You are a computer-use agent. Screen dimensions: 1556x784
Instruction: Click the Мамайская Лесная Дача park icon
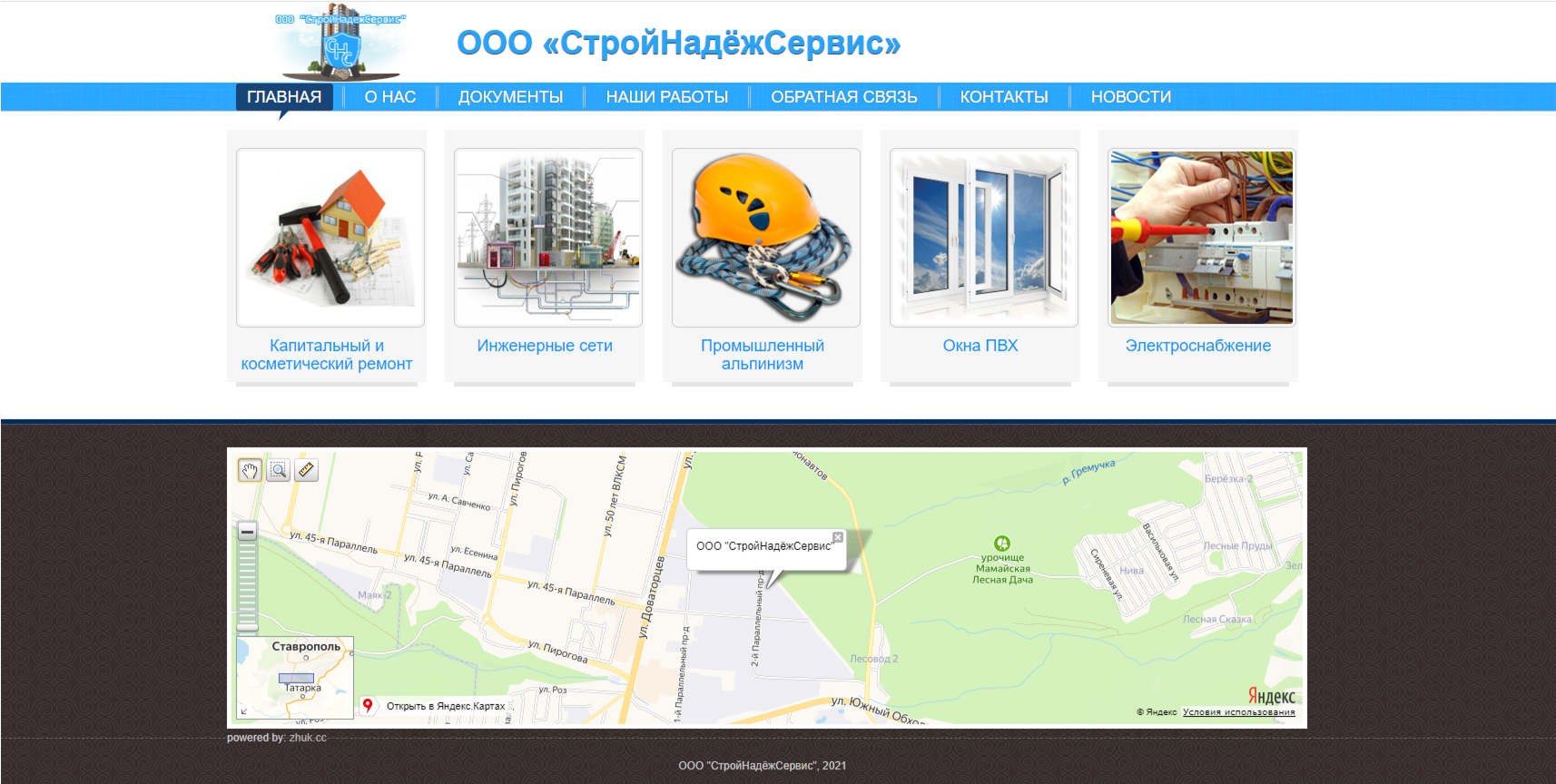(1002, 543)
